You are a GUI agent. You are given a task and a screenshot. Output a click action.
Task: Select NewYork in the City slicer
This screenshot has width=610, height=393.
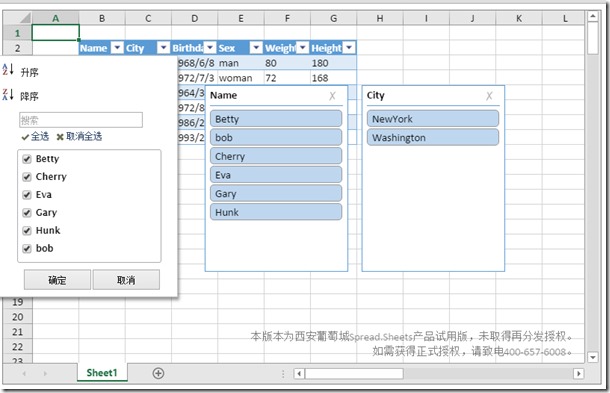tap(433, 119)
